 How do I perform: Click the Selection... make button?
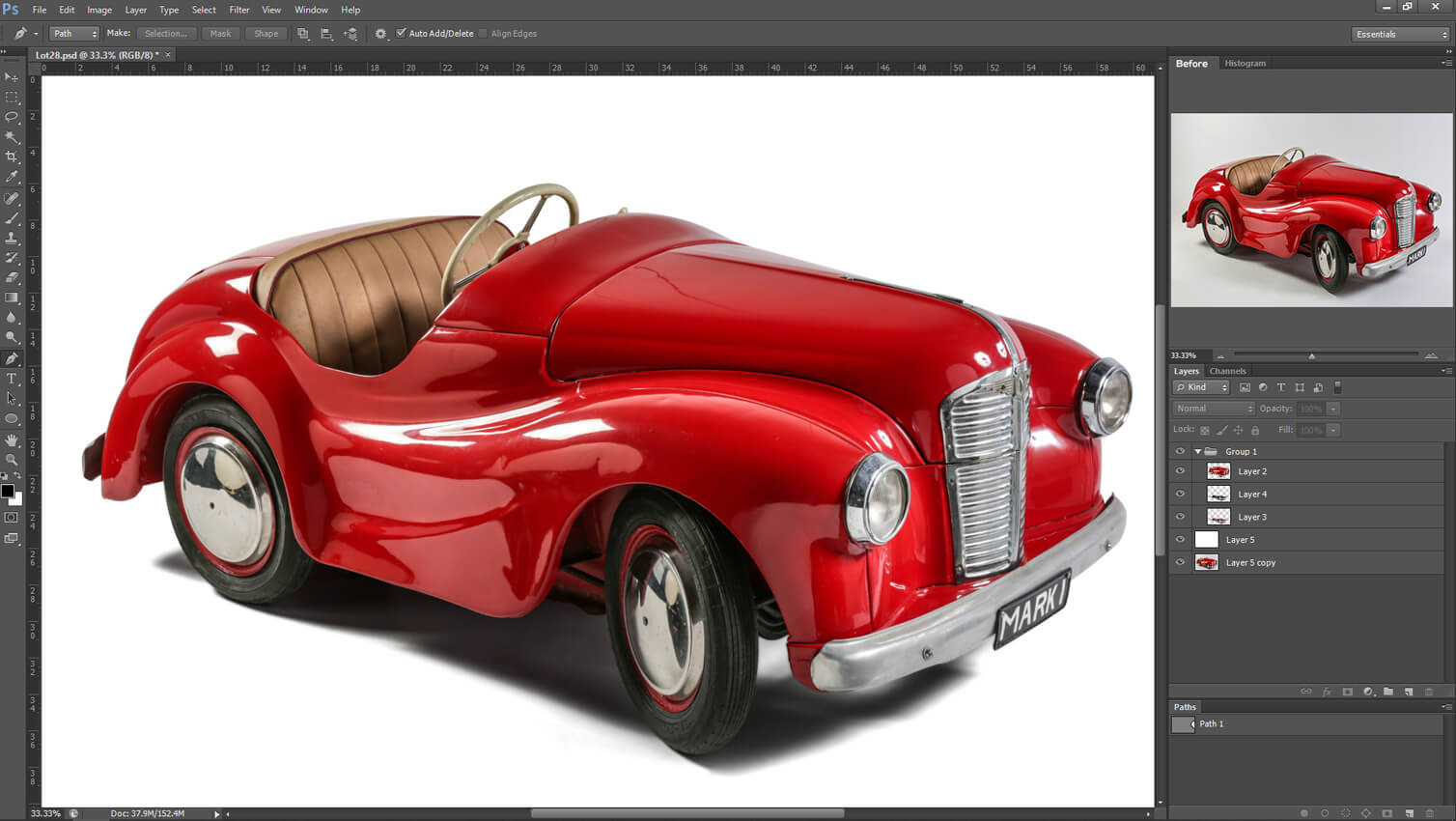coord(166,34)
